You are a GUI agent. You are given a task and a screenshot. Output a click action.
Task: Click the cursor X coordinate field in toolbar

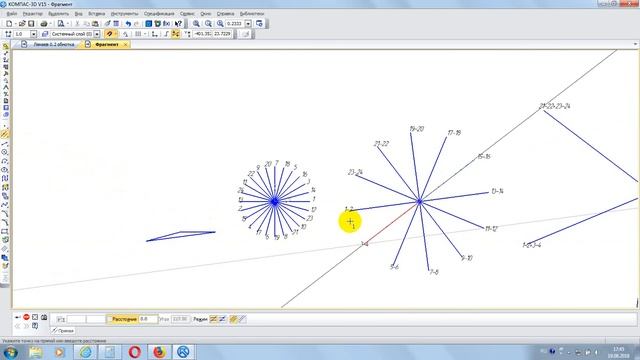[203, 34]
